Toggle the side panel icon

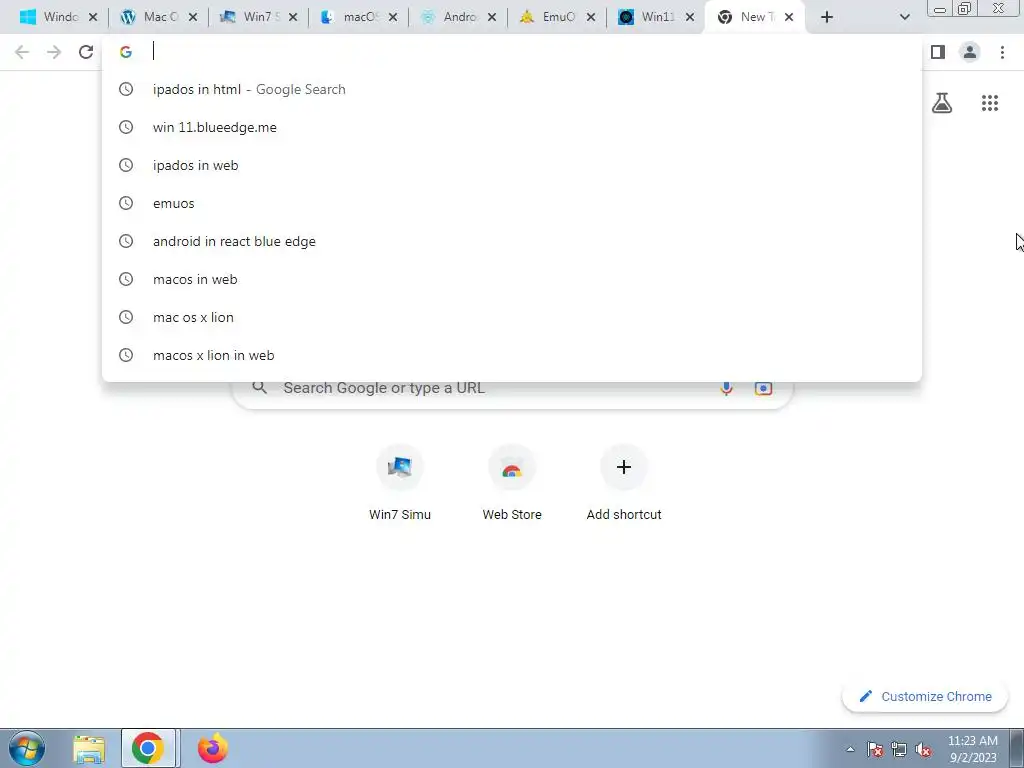pyautogui.click(x=938, y=52)
